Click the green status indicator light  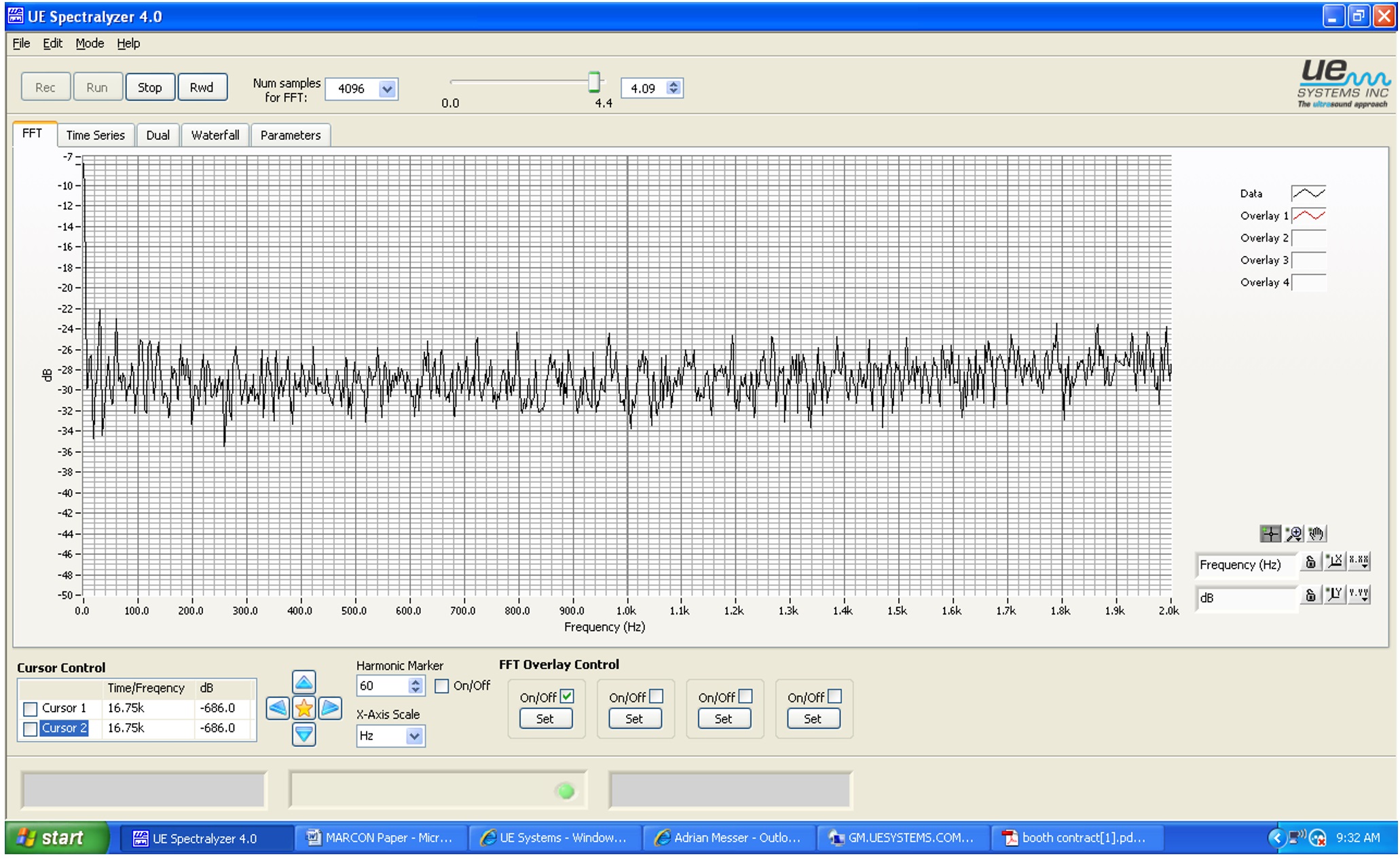point(565,791)
